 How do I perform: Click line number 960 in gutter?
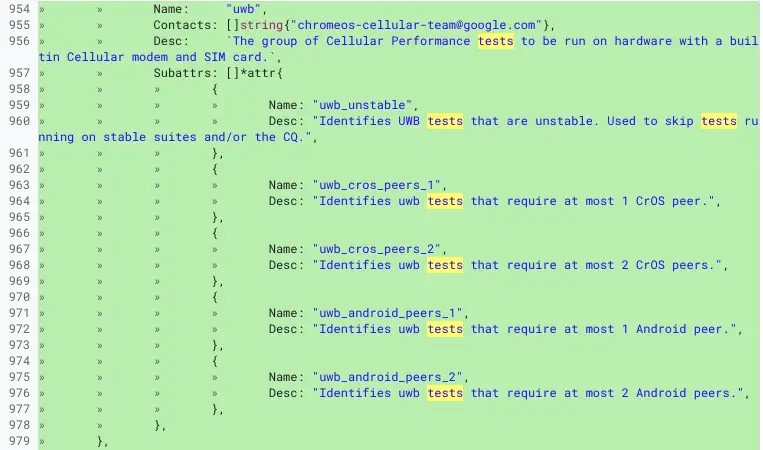click(19, 121)
